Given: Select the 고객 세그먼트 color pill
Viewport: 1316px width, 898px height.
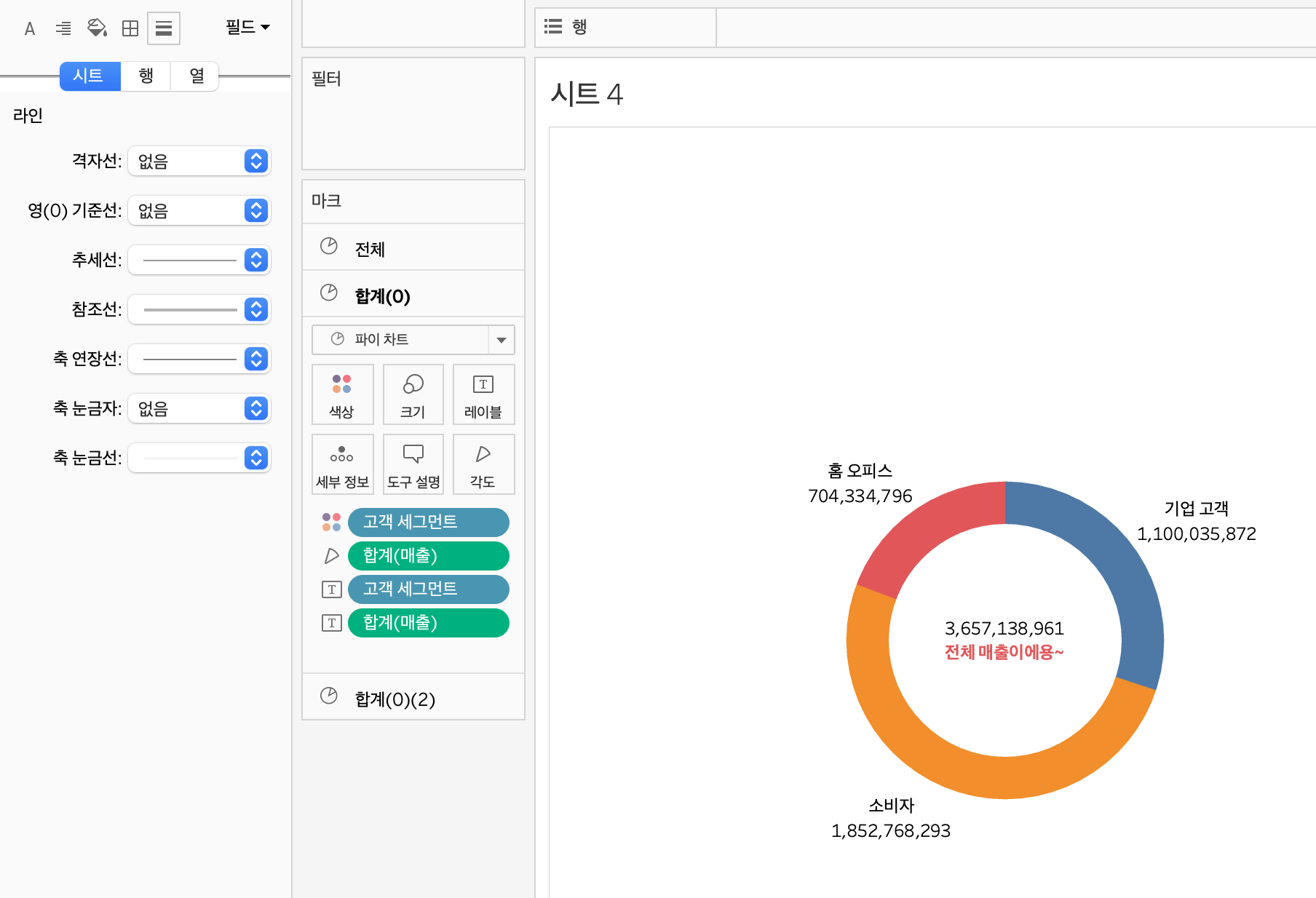Looking at the screenshot, I should click(428, 522).
